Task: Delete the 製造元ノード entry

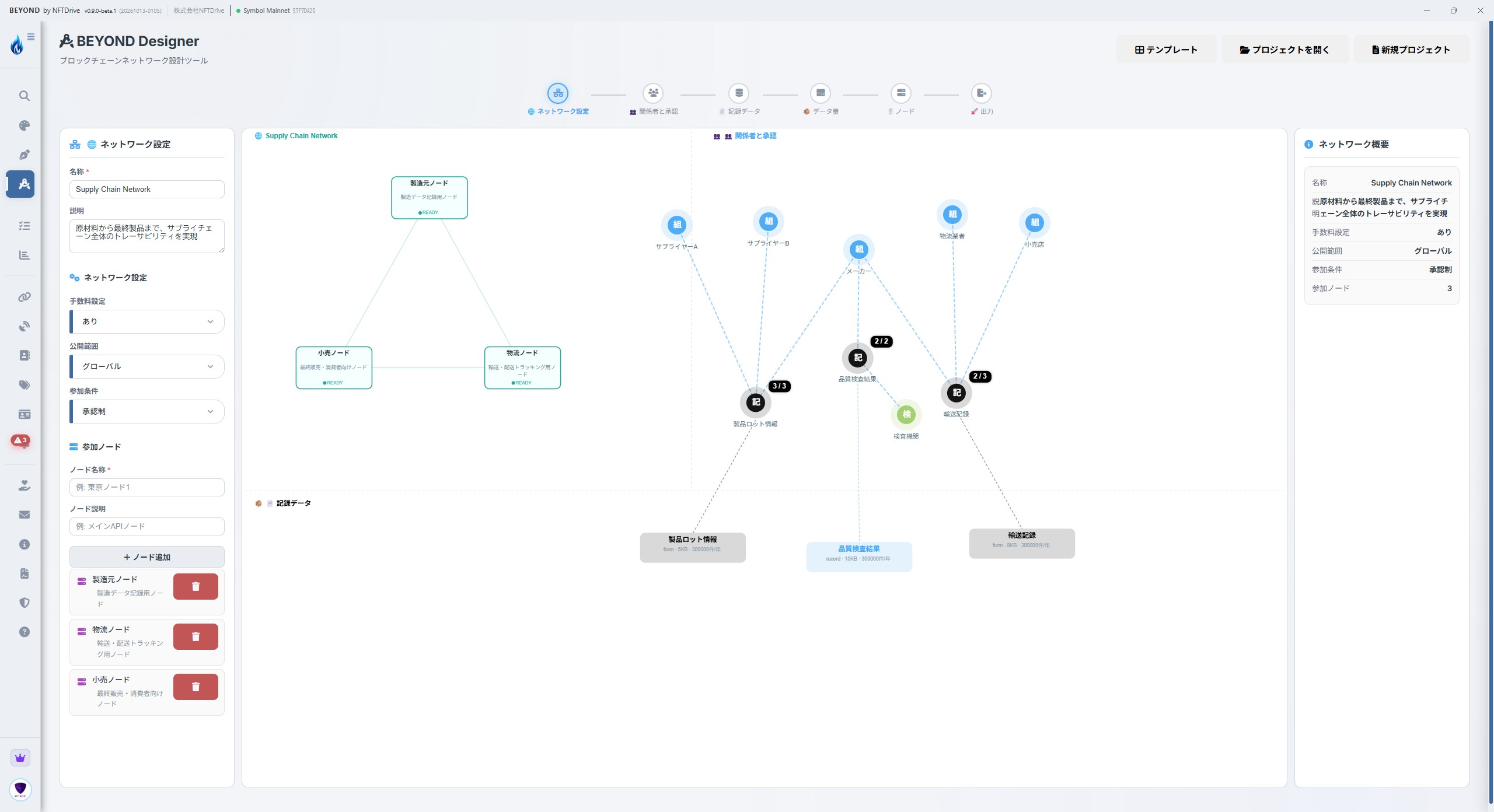Action: click(196, 586)
